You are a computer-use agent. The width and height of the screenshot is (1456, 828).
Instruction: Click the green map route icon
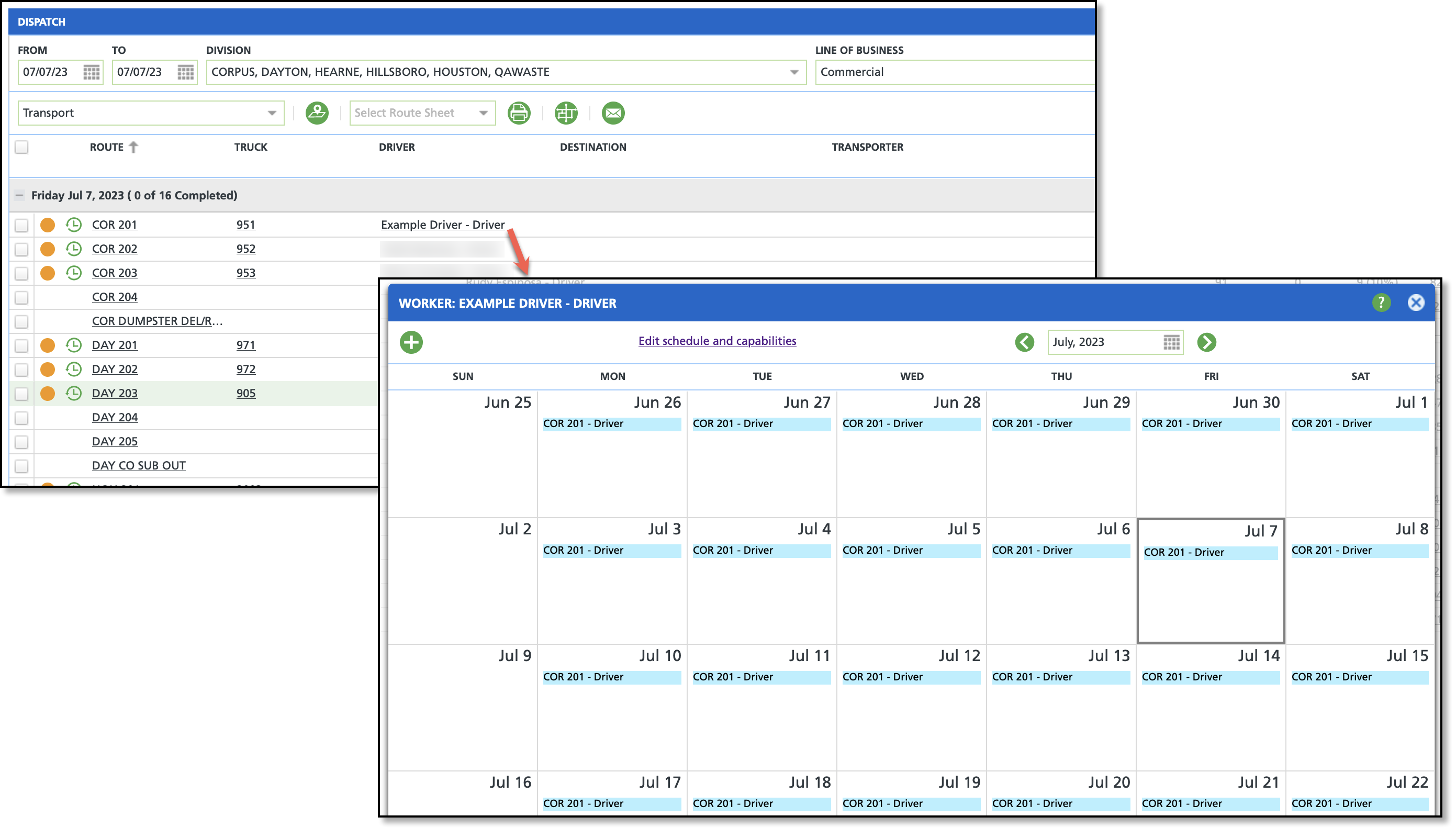pyautogui.click(x=317, y=113)
